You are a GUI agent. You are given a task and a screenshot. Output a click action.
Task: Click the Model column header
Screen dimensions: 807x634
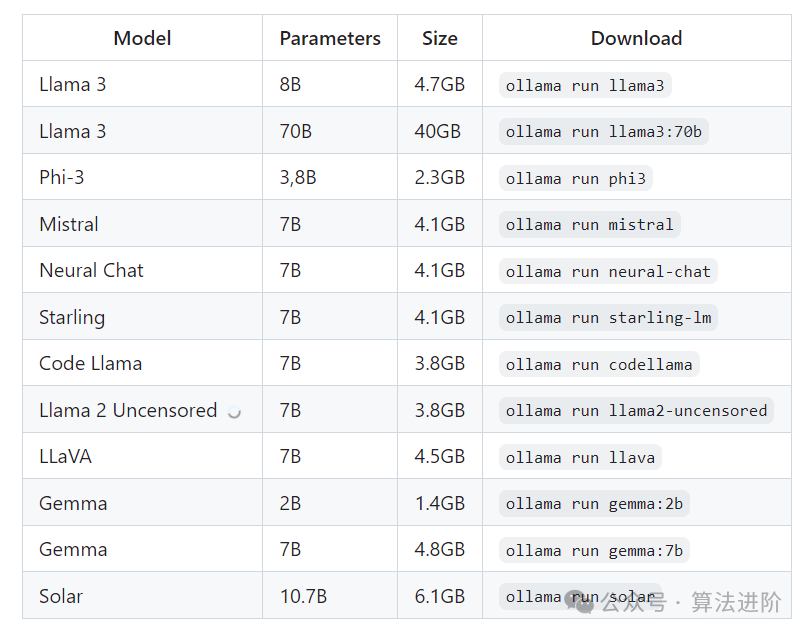[142, 38]
